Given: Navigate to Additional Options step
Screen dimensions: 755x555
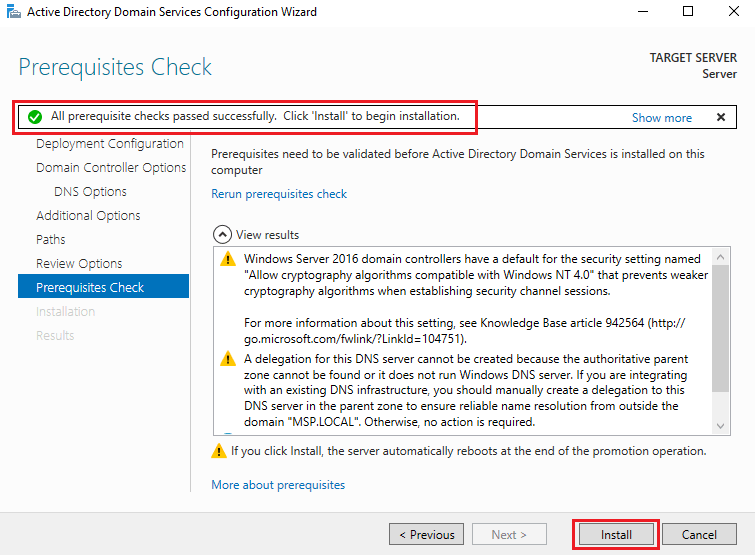Looking at the screenshot, I should coord(88,216).
